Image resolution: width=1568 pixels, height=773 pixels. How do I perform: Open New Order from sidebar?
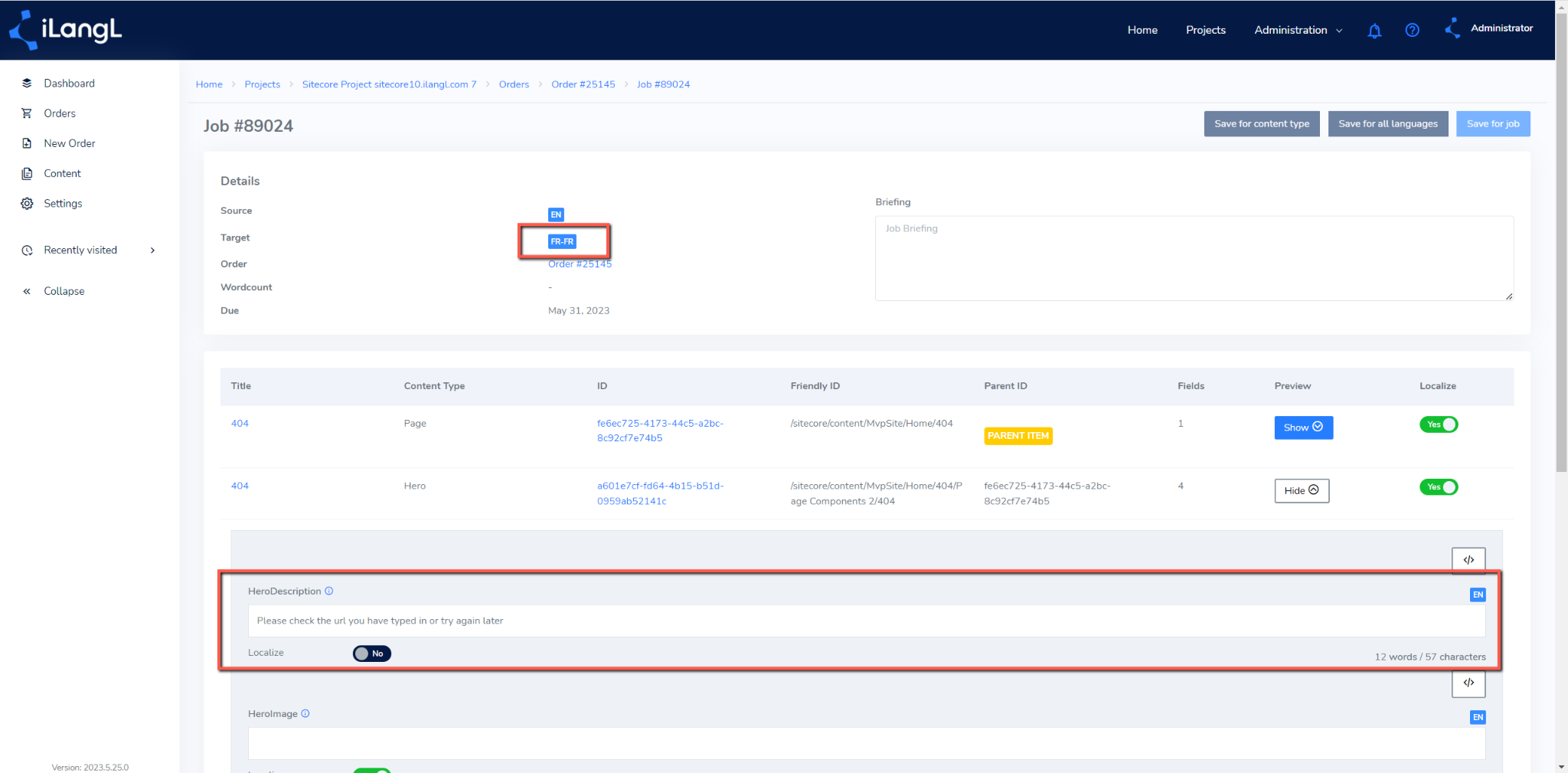[x=70, y=143]
